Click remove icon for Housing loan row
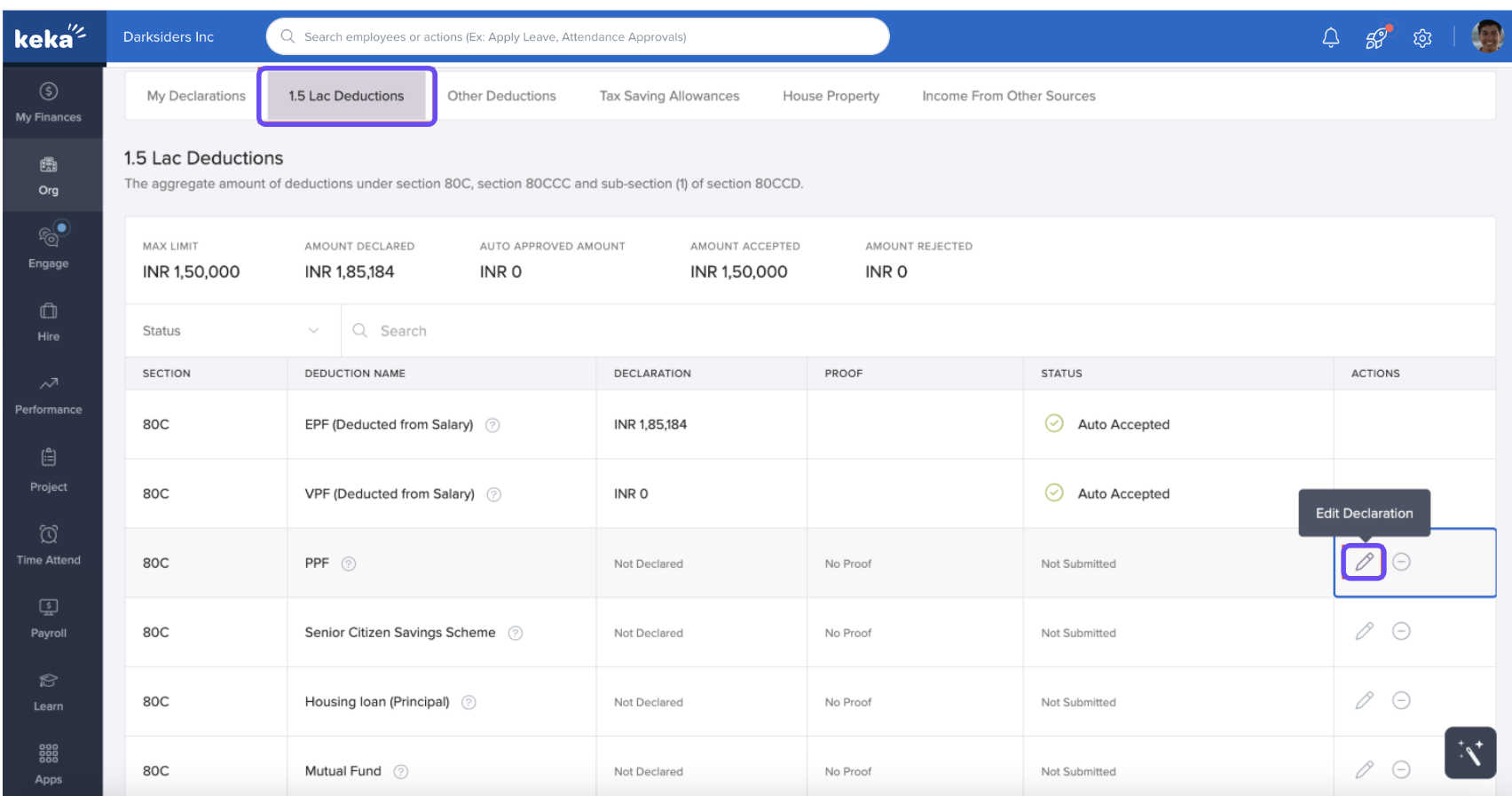The width and height of the screenshot is (1512, 796). (x=1401, y=700)
